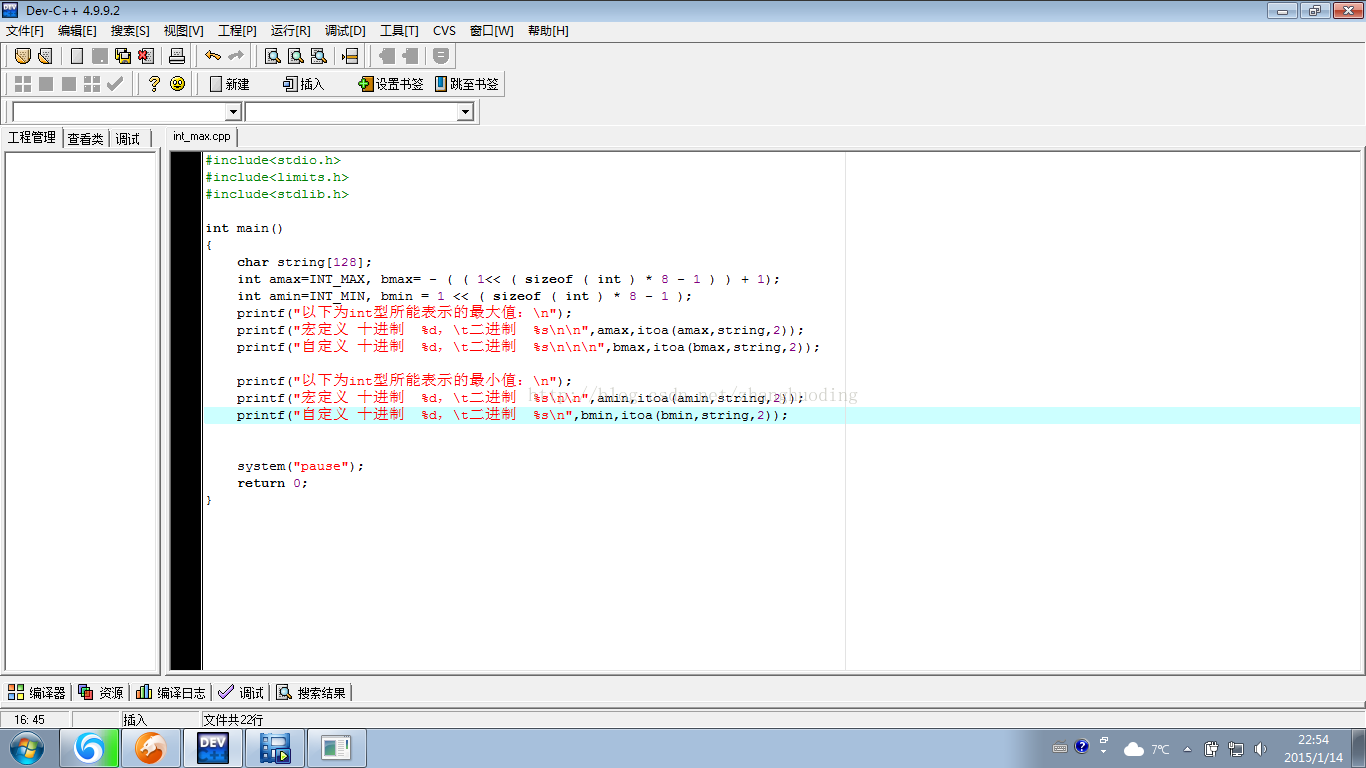1366x768 pixels.
Task: Open the bottom 调试 panel tab
Action: point(241,692)
